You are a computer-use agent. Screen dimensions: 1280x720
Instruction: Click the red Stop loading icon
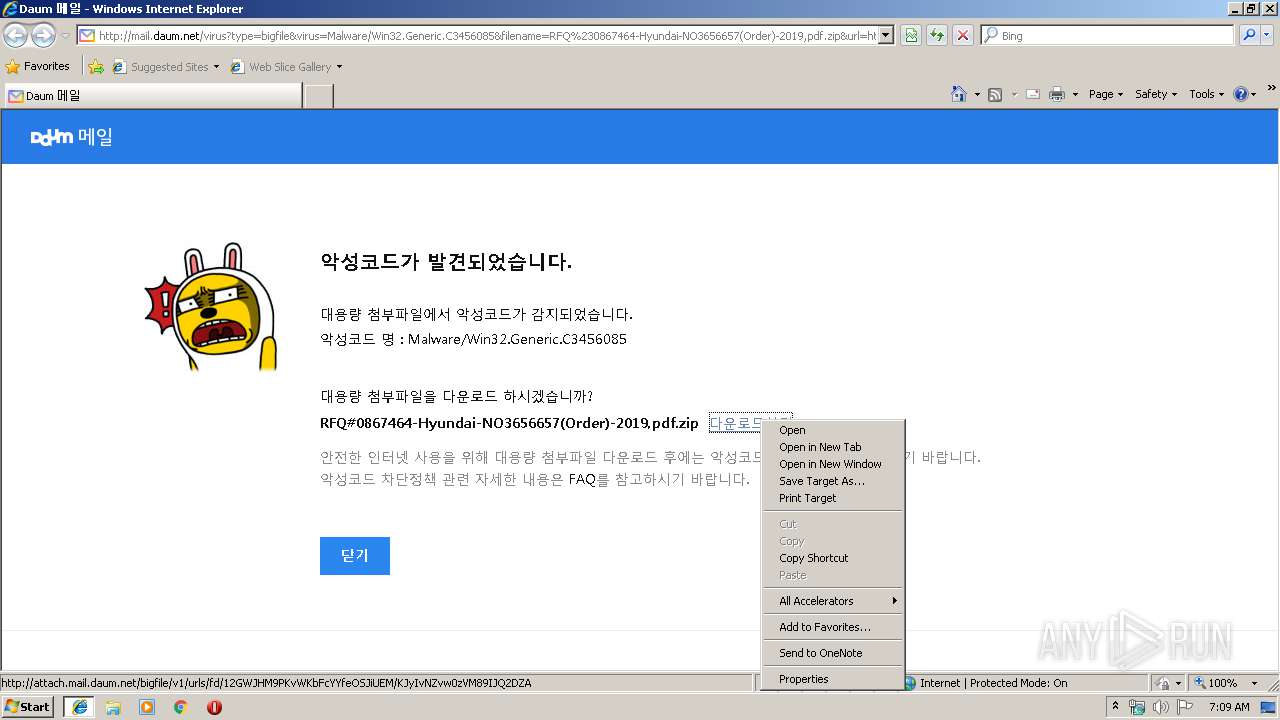click(963, 35)
